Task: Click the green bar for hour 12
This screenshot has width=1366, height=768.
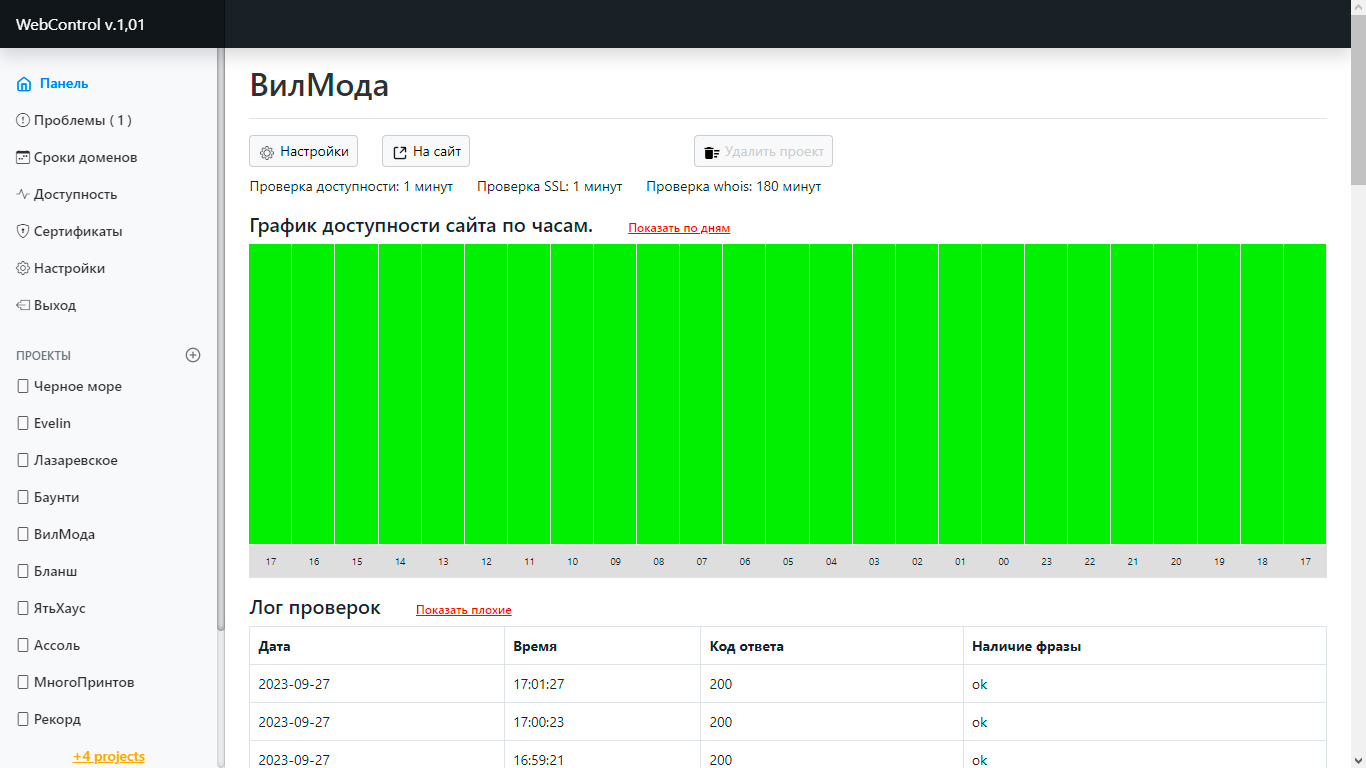Action: (486, 394)
